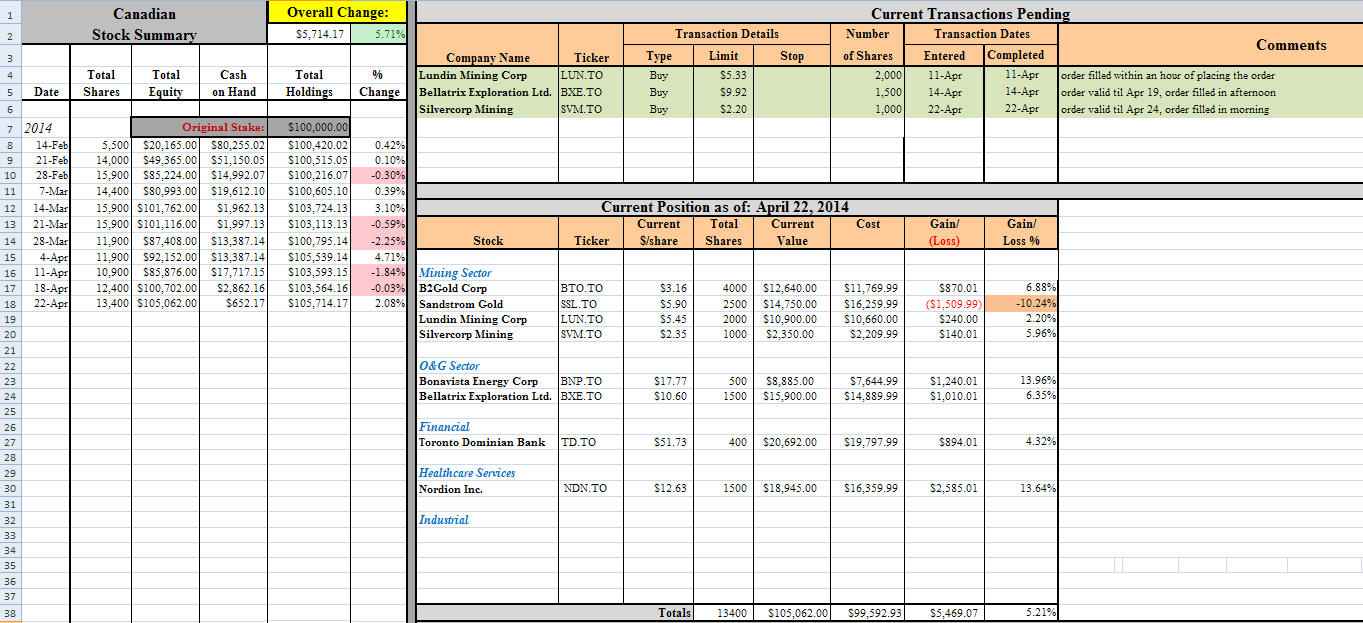Select the 4.71% change cell
The height and width of the screenshot is (623, 1363).
tap(379, 257)
